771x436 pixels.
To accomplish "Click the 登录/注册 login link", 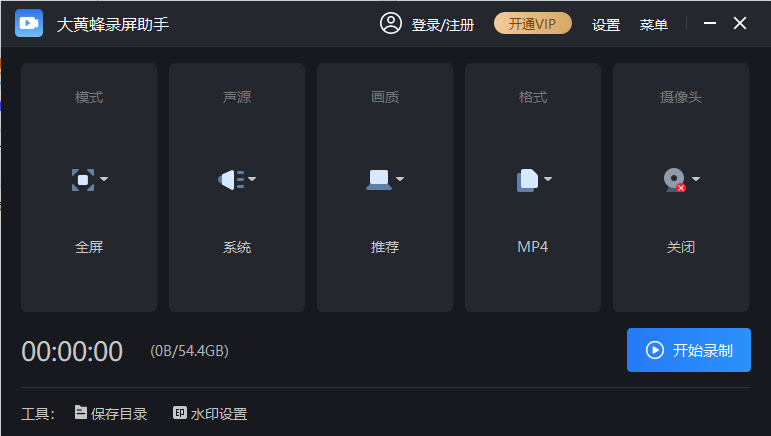I will tap(443, 25).
